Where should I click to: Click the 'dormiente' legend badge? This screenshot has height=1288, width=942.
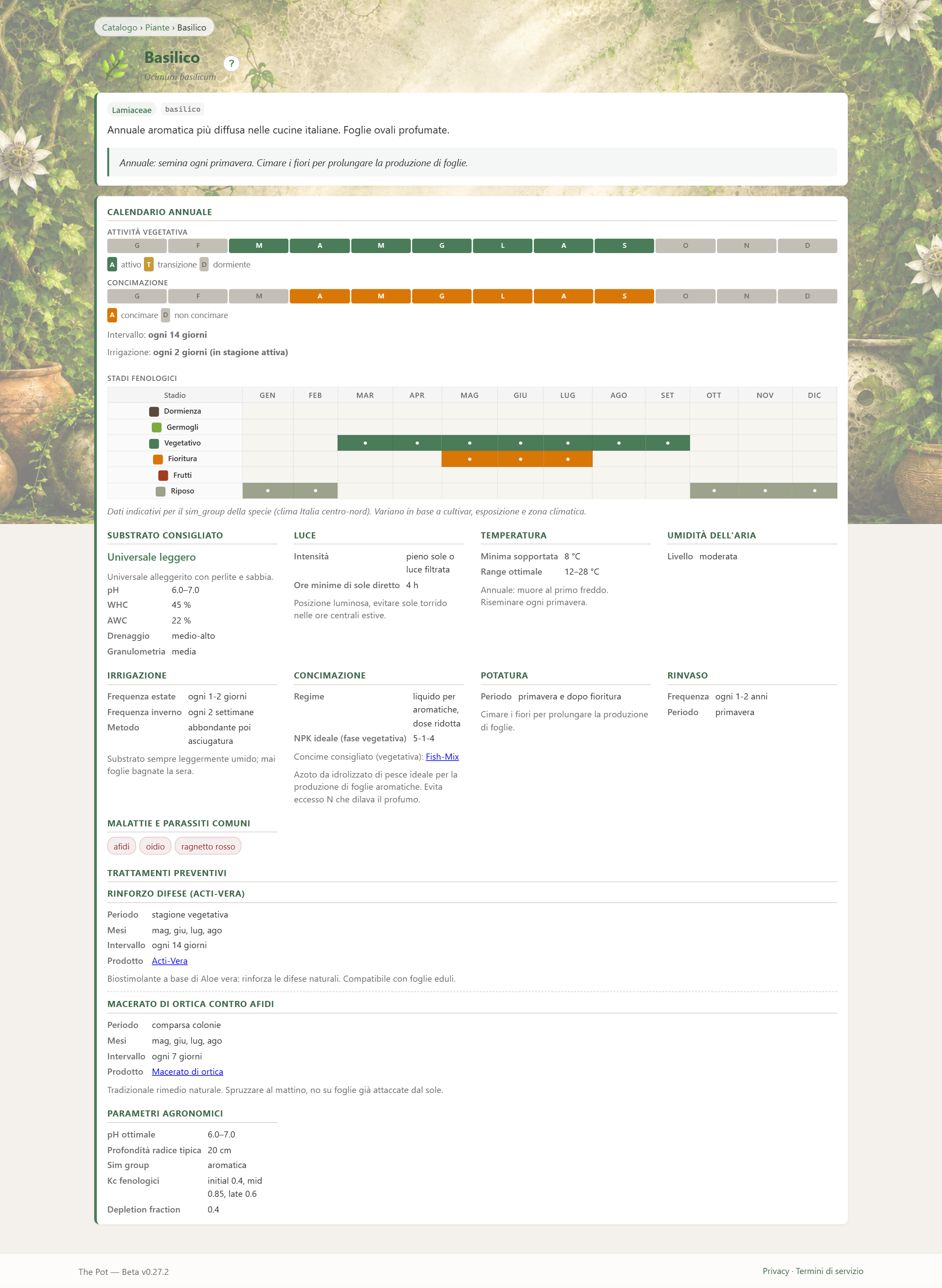[x=204, y=264]
